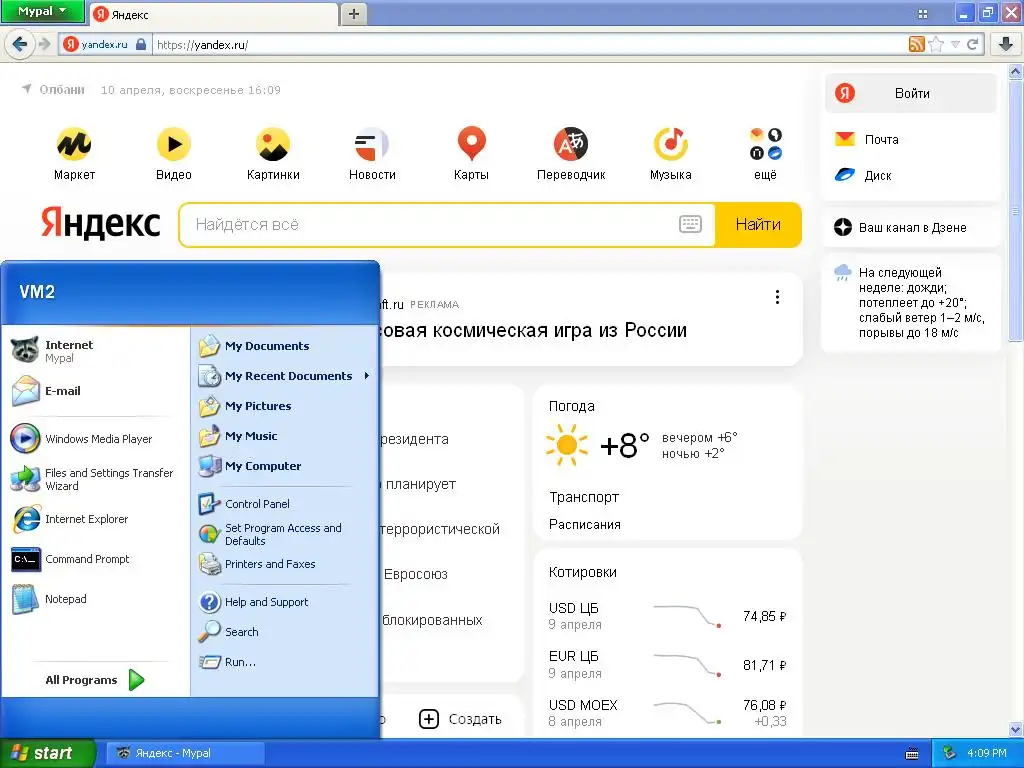
Task: Click the page vertical scrollbar thumb
Action: (1016, 210)
